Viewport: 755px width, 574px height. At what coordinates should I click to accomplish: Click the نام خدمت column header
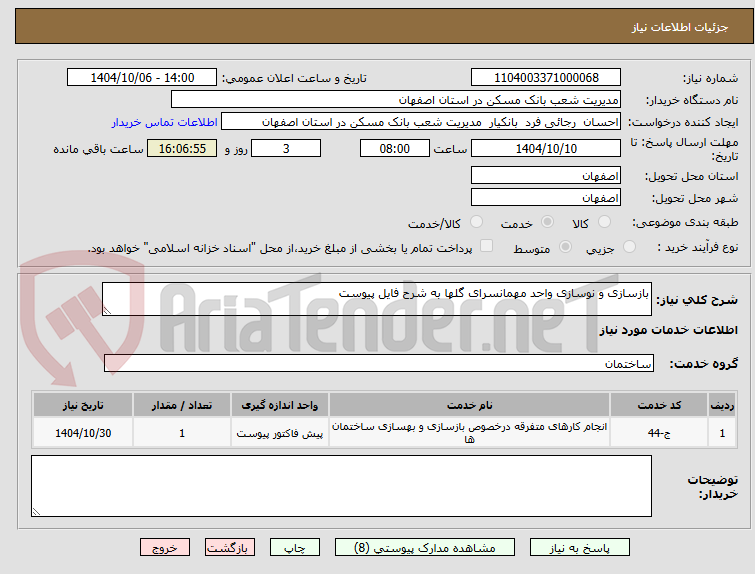click(x=469, y=405)
